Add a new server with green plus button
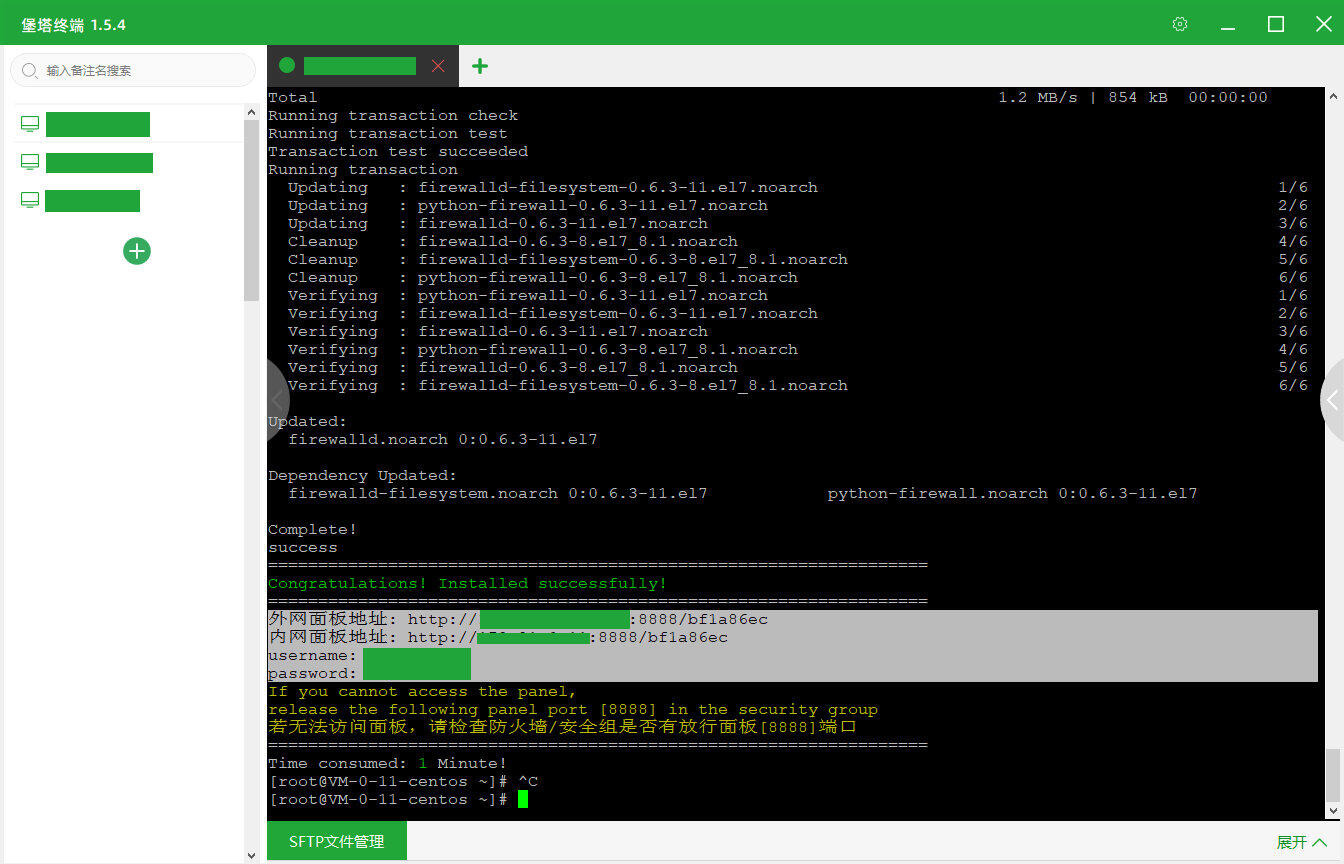Viewport: 1344px width, 864px height. (x=137, y=250)
